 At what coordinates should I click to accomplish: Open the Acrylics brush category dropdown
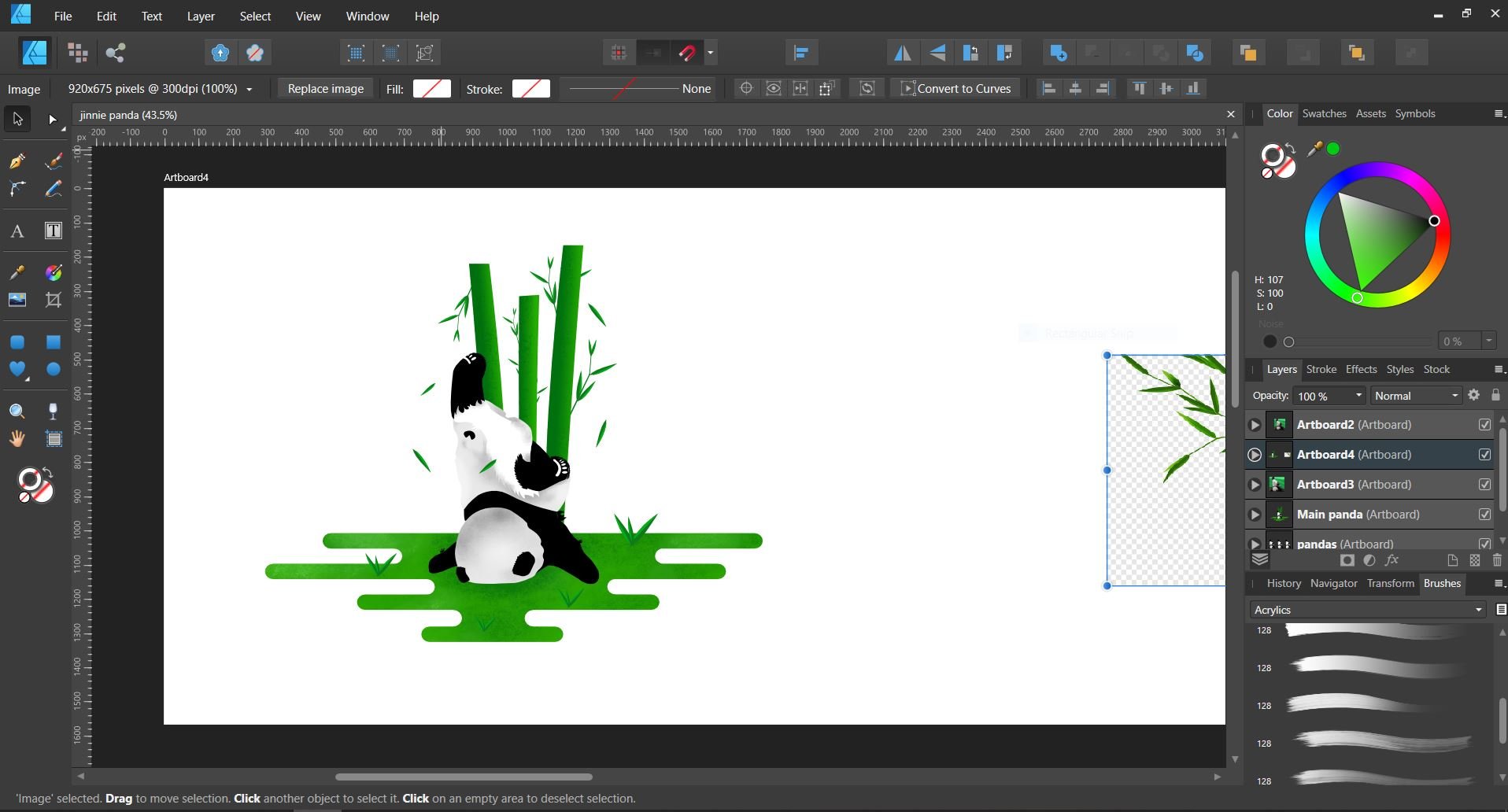click(x=1368, y=610)
